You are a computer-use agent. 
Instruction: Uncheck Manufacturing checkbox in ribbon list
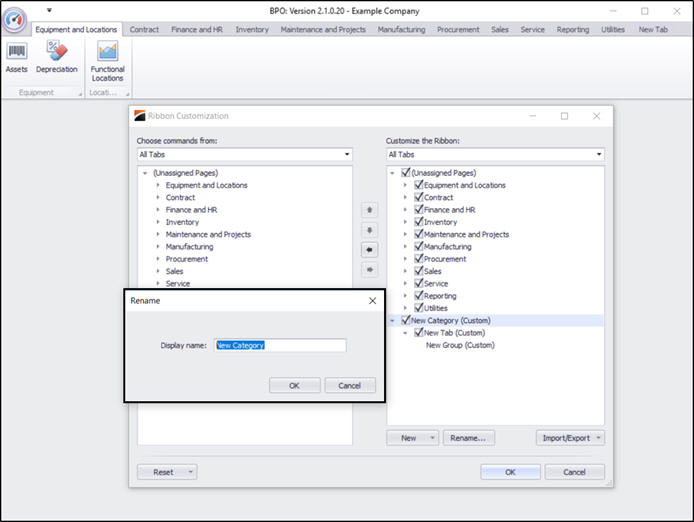pos(418,246)
